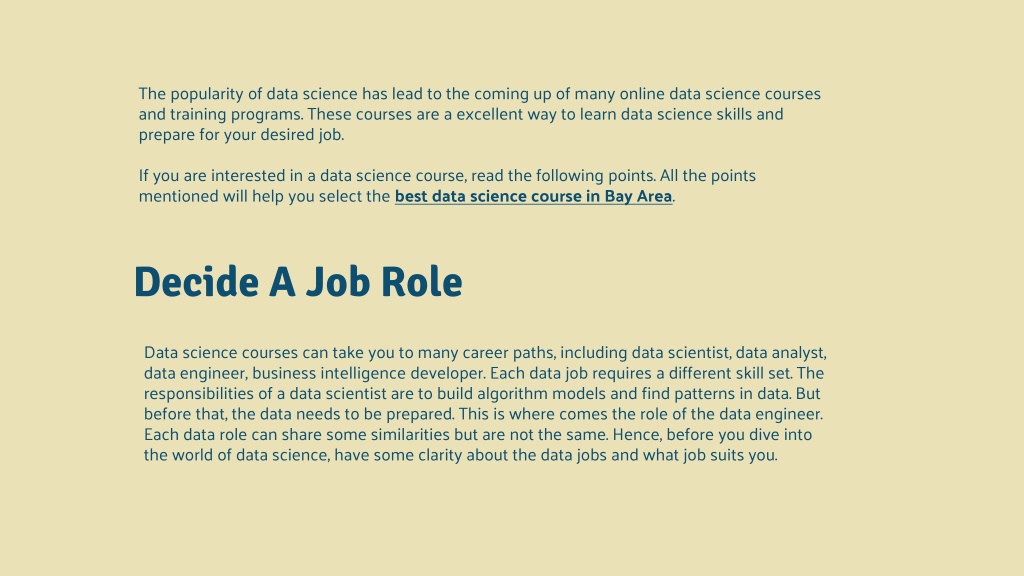Image resolution: width=1024 pixels, height=576 pixels.
Task: Click the words 'online data science courses'
Action: [720, 94]
